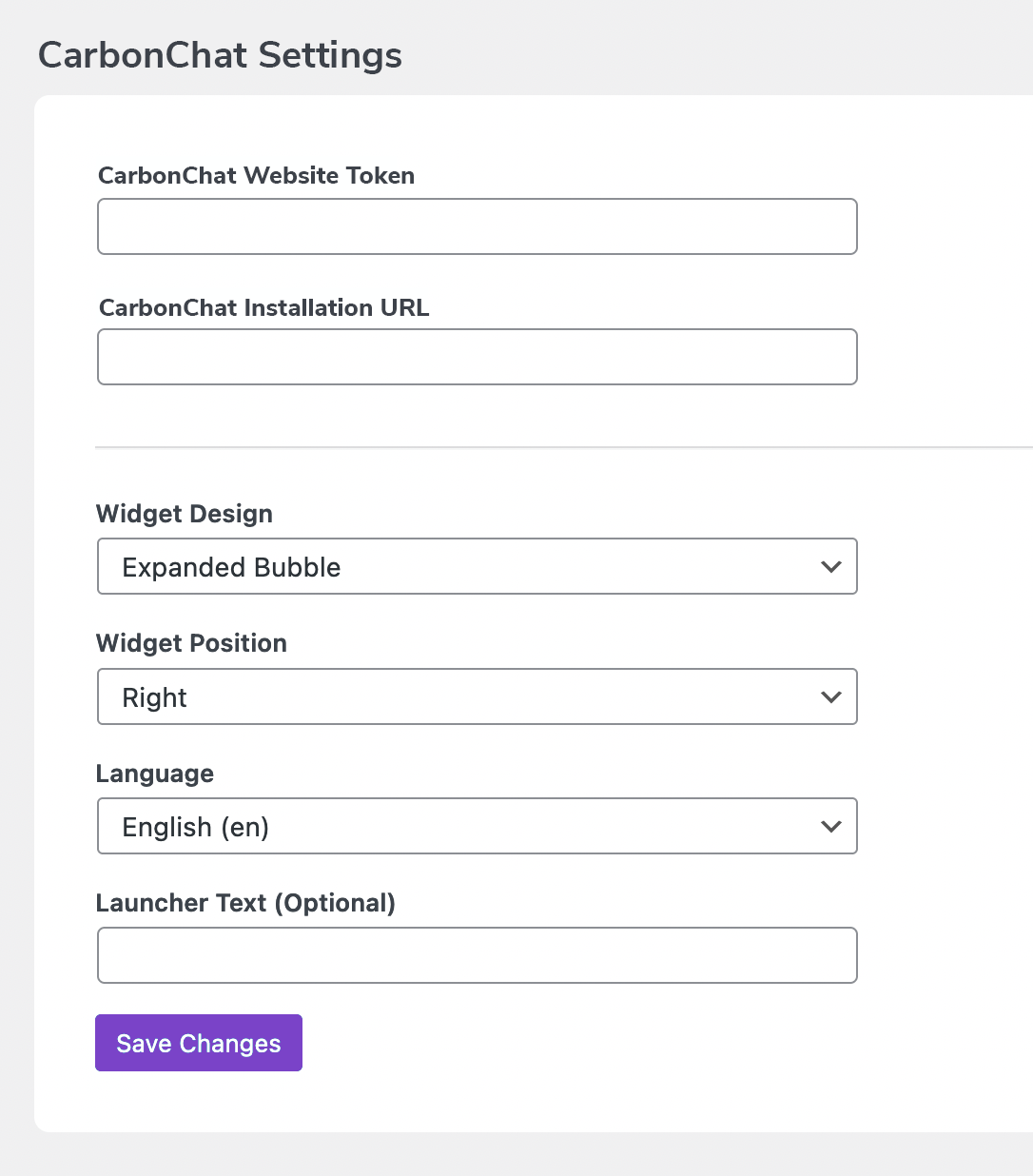The width and height of the screenshot is (1033, 1176).
Task: Click the 'Launcher Text (Optional)' label
Action: coord(245,903)
